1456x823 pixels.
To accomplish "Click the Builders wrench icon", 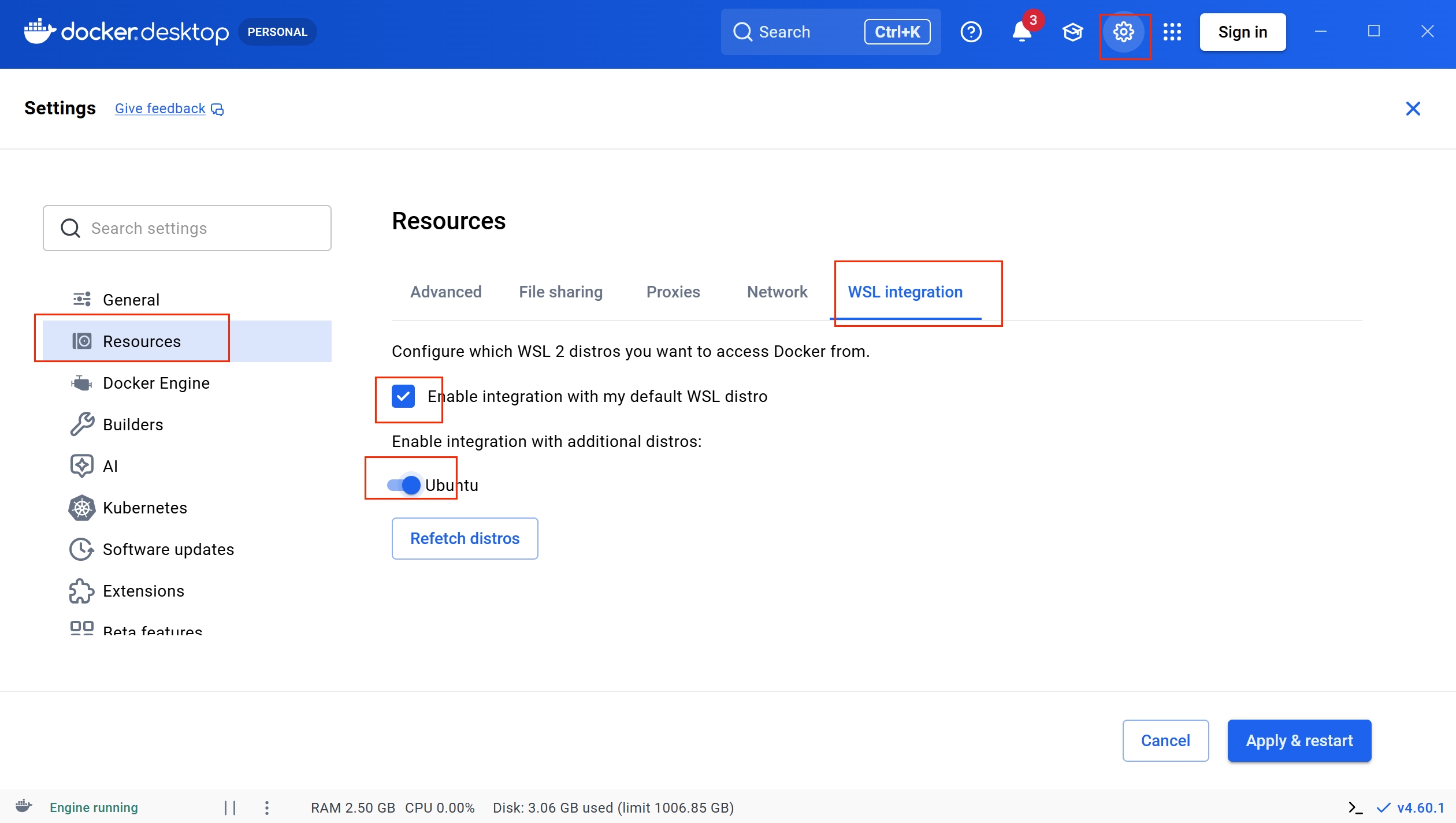I will (x=81, y=424).
